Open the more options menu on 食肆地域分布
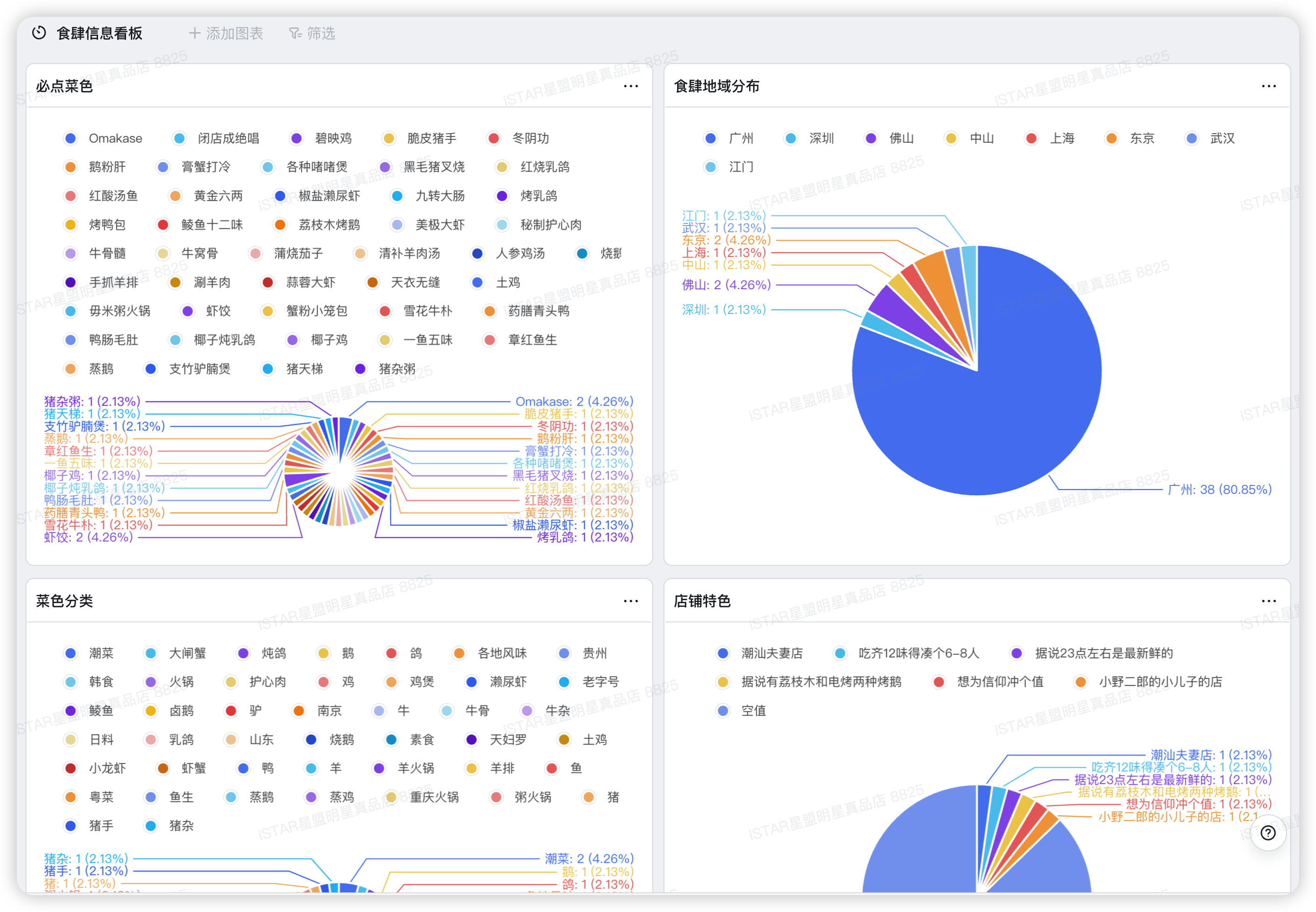The height and width of the screenshot is (912, 1316). (1268, 86)
